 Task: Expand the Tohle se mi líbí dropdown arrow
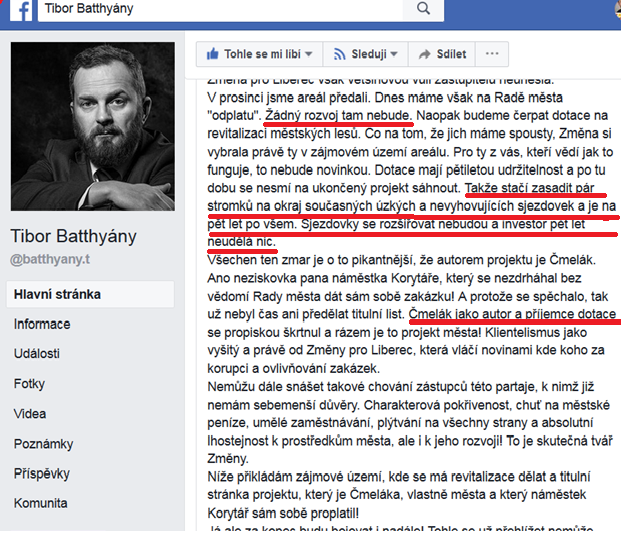coord(309,54)
